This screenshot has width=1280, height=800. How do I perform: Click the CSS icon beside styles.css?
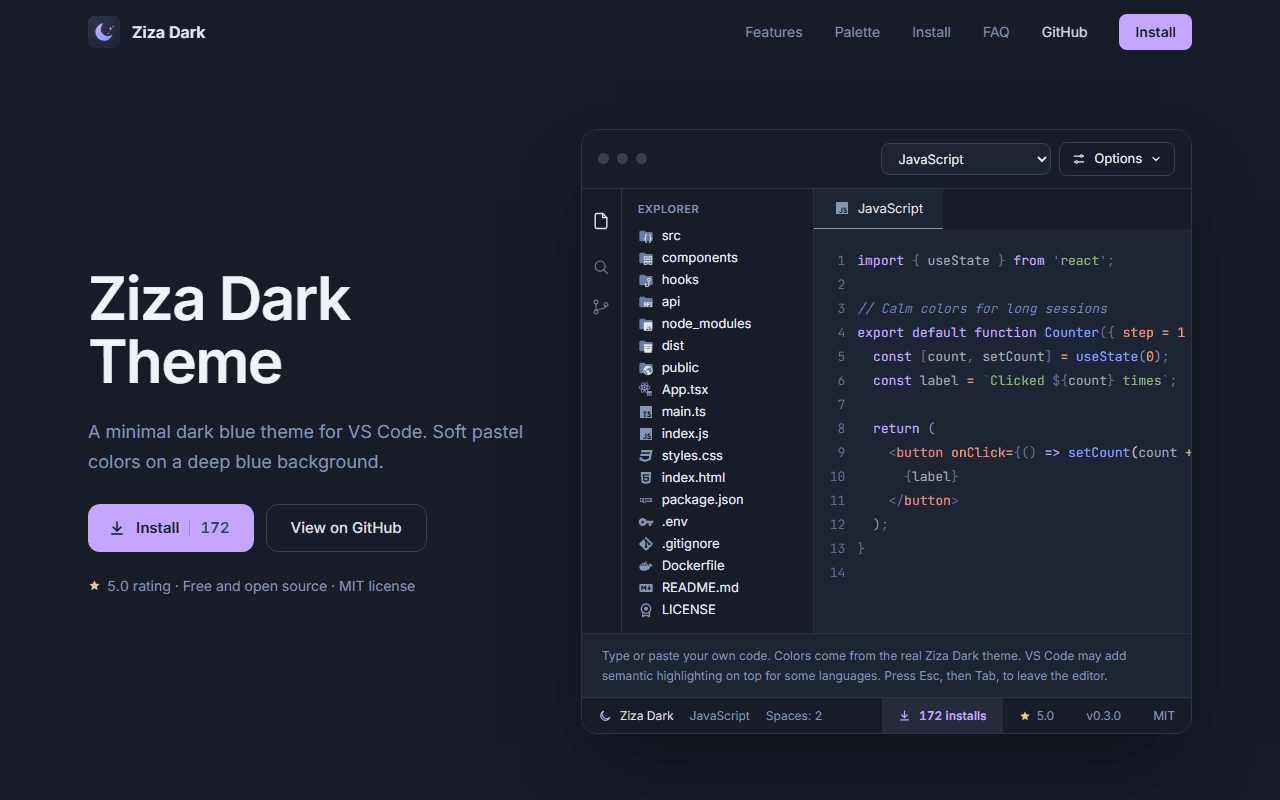coord(646,456)
